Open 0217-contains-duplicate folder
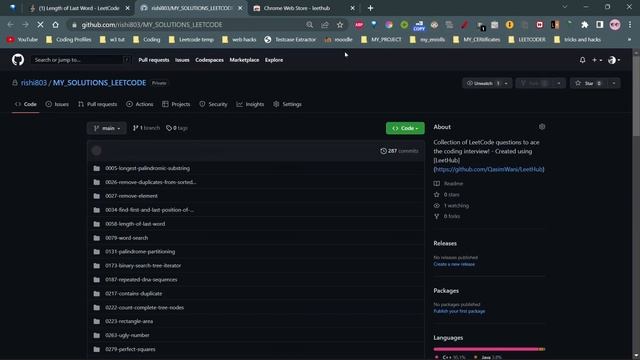This screenshot has height=360, width=640. pyautogui.click(x=133, y=294)
